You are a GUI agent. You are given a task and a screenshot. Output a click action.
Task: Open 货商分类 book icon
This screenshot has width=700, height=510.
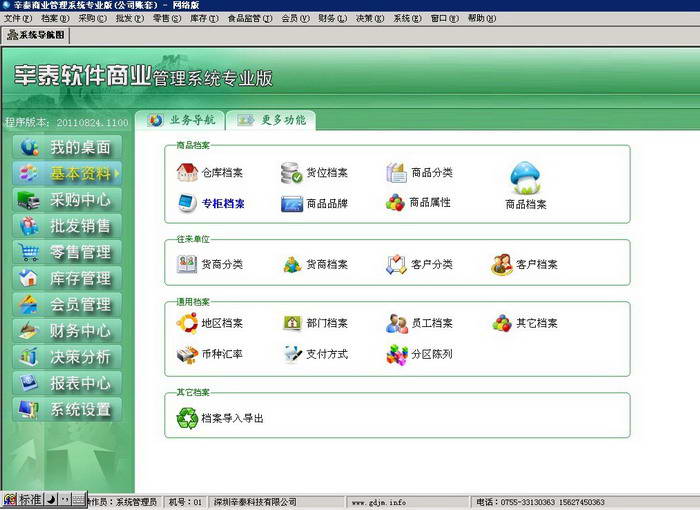(187, 264)
